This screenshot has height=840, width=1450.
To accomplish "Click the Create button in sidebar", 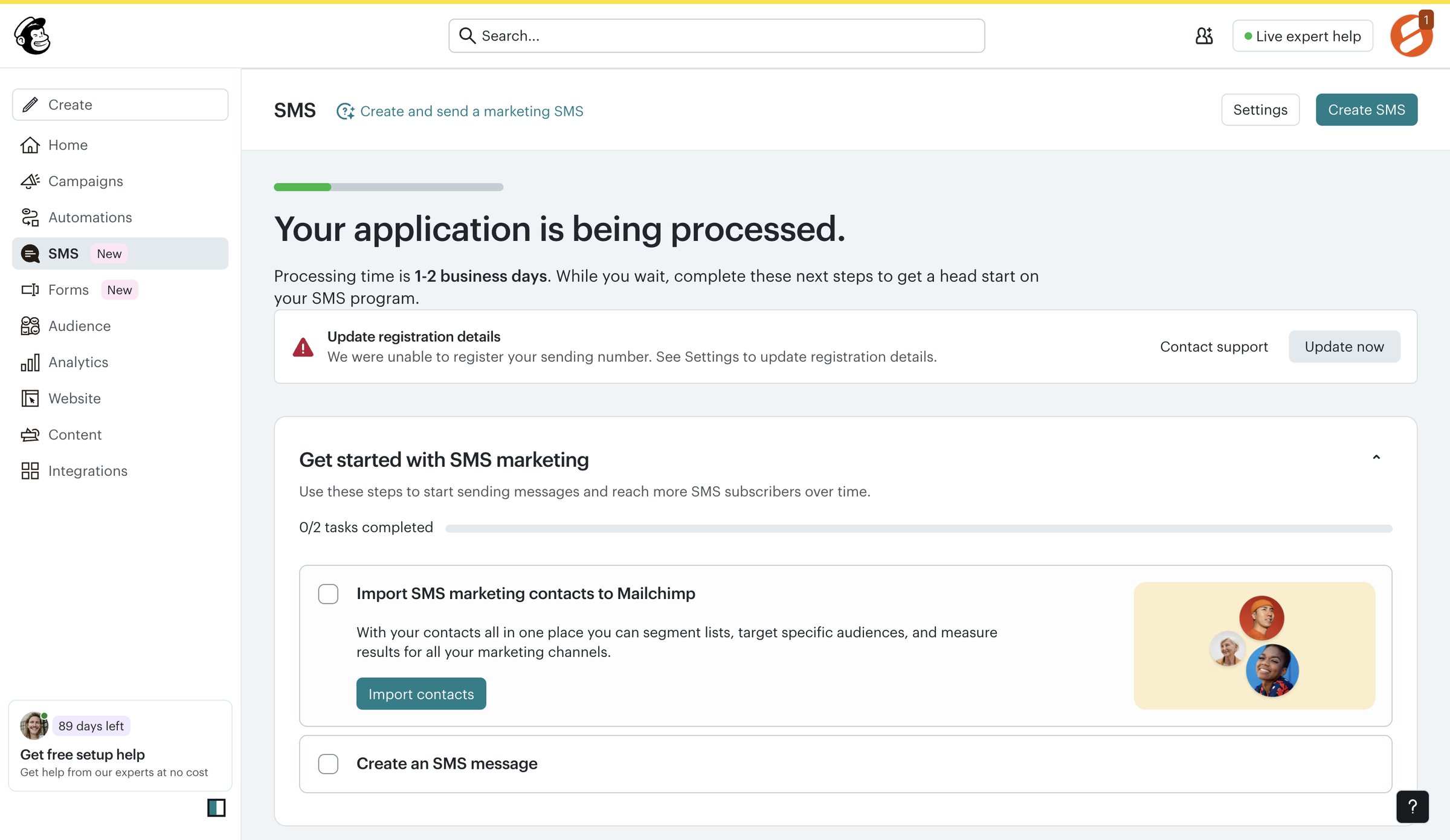I will coord(120,104).
